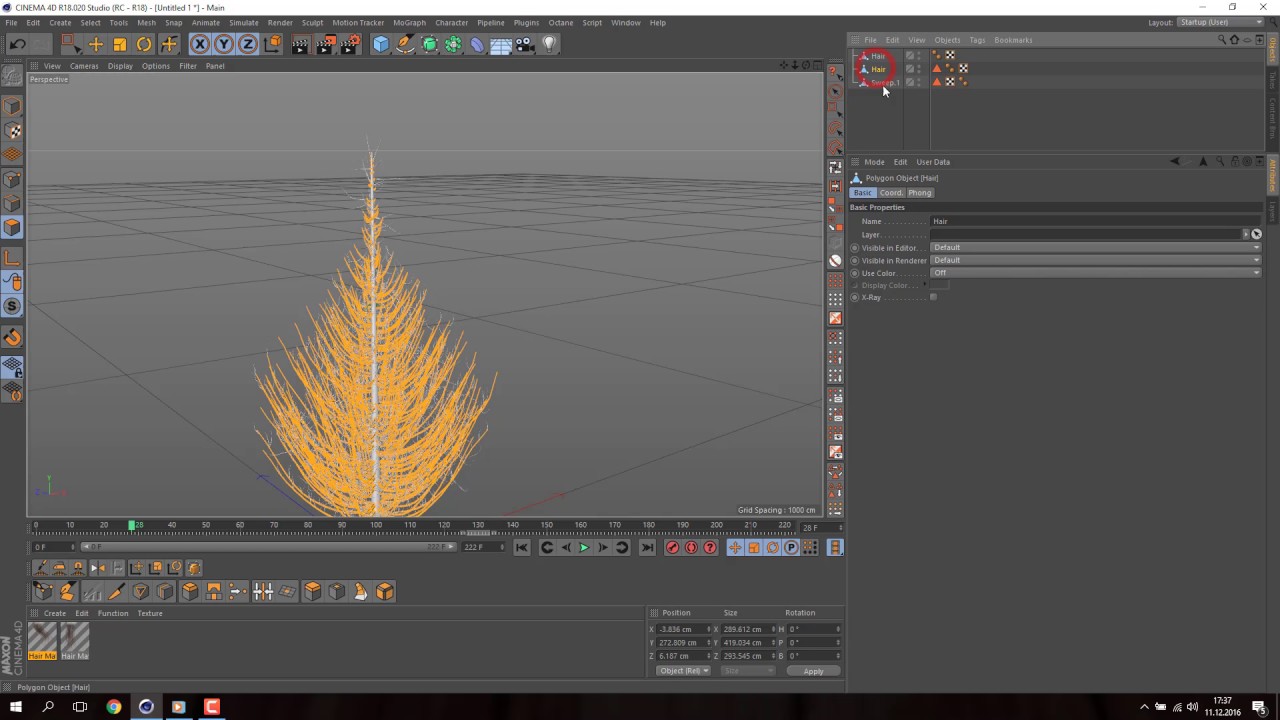Open the green generators Subdivision icon
This screenshot has width=1280, height=720.
[430, 44]
